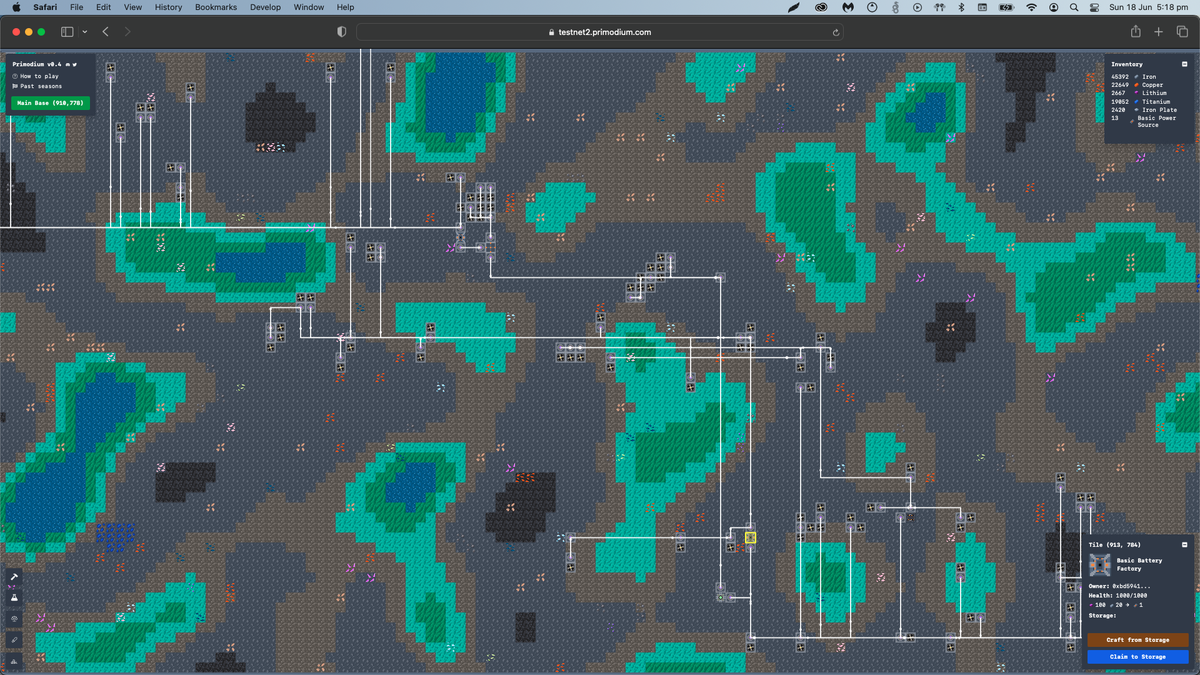The image size is (1200, 675).
Task: Open Bluetooth status in the menu bar
Action: tap(960, 7)
